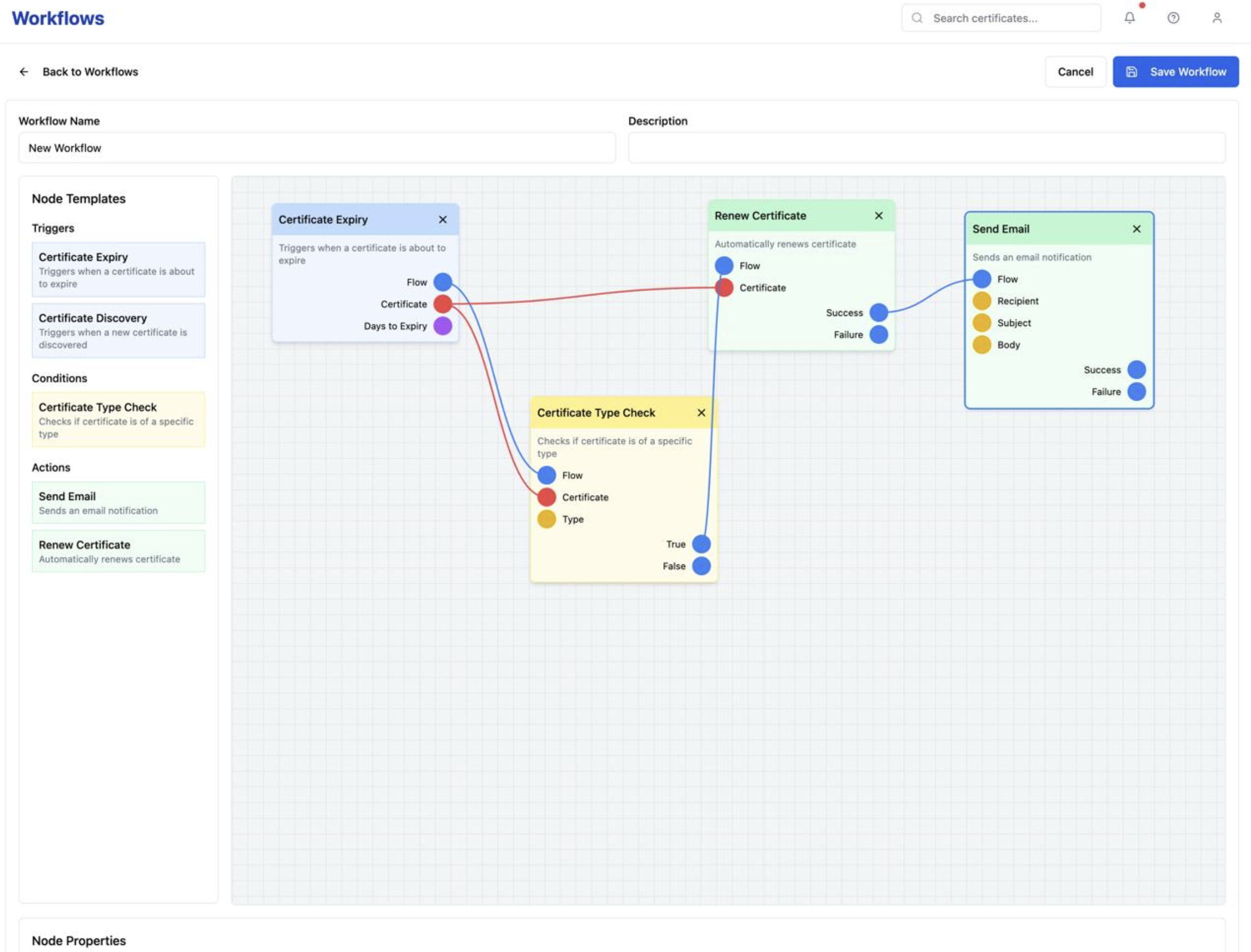The width and height of the screenshot is (1251, 952).
Task: Pick Certificate Discovery trigger template
Action: click(x=118, y=330)
